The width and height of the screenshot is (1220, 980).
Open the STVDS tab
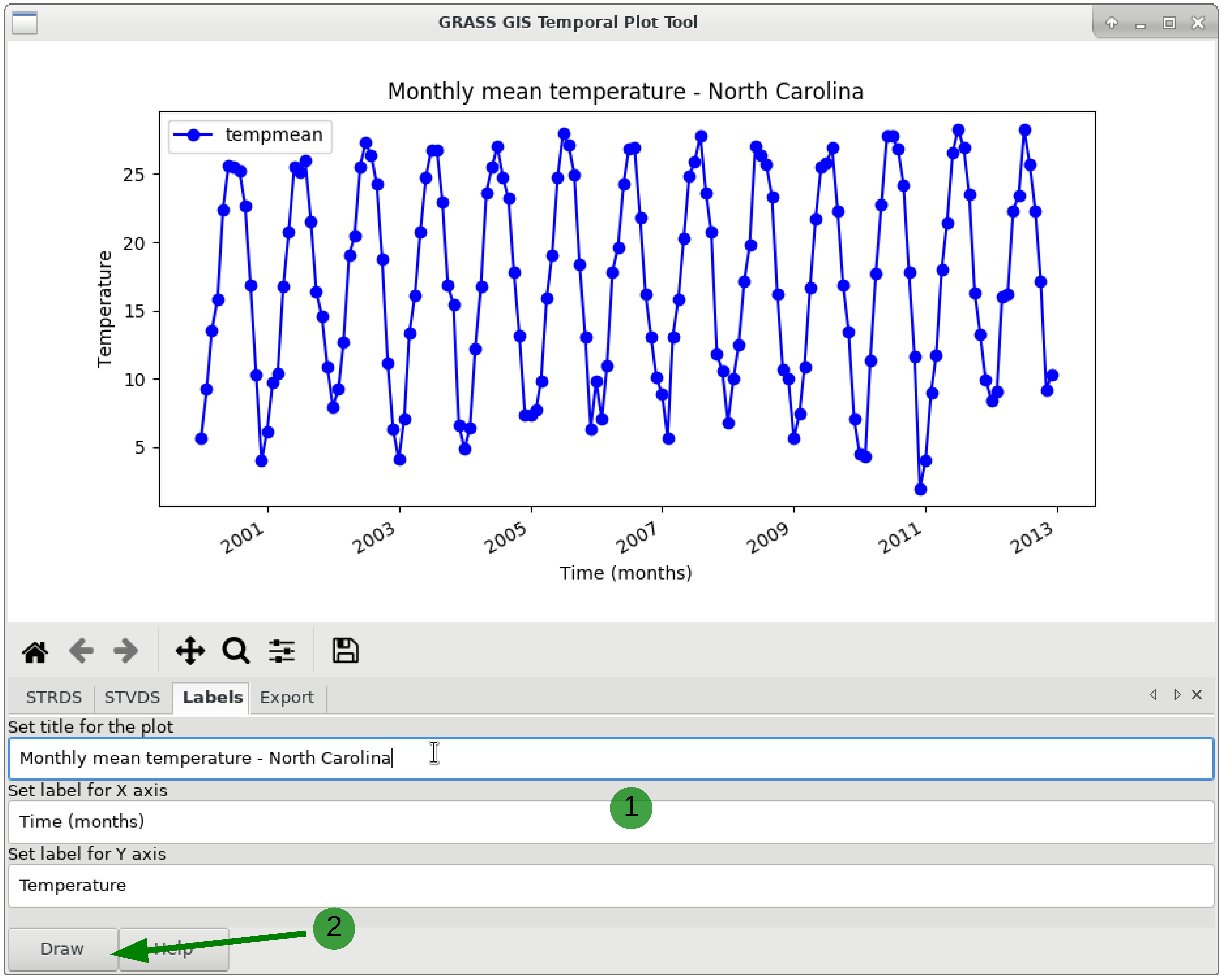132,697
